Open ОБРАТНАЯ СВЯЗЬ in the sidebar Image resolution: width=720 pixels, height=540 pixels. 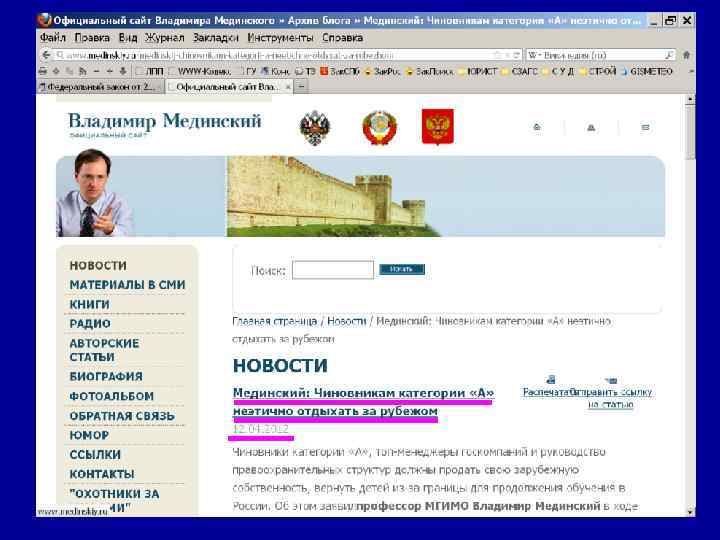(x=122, y=416)
